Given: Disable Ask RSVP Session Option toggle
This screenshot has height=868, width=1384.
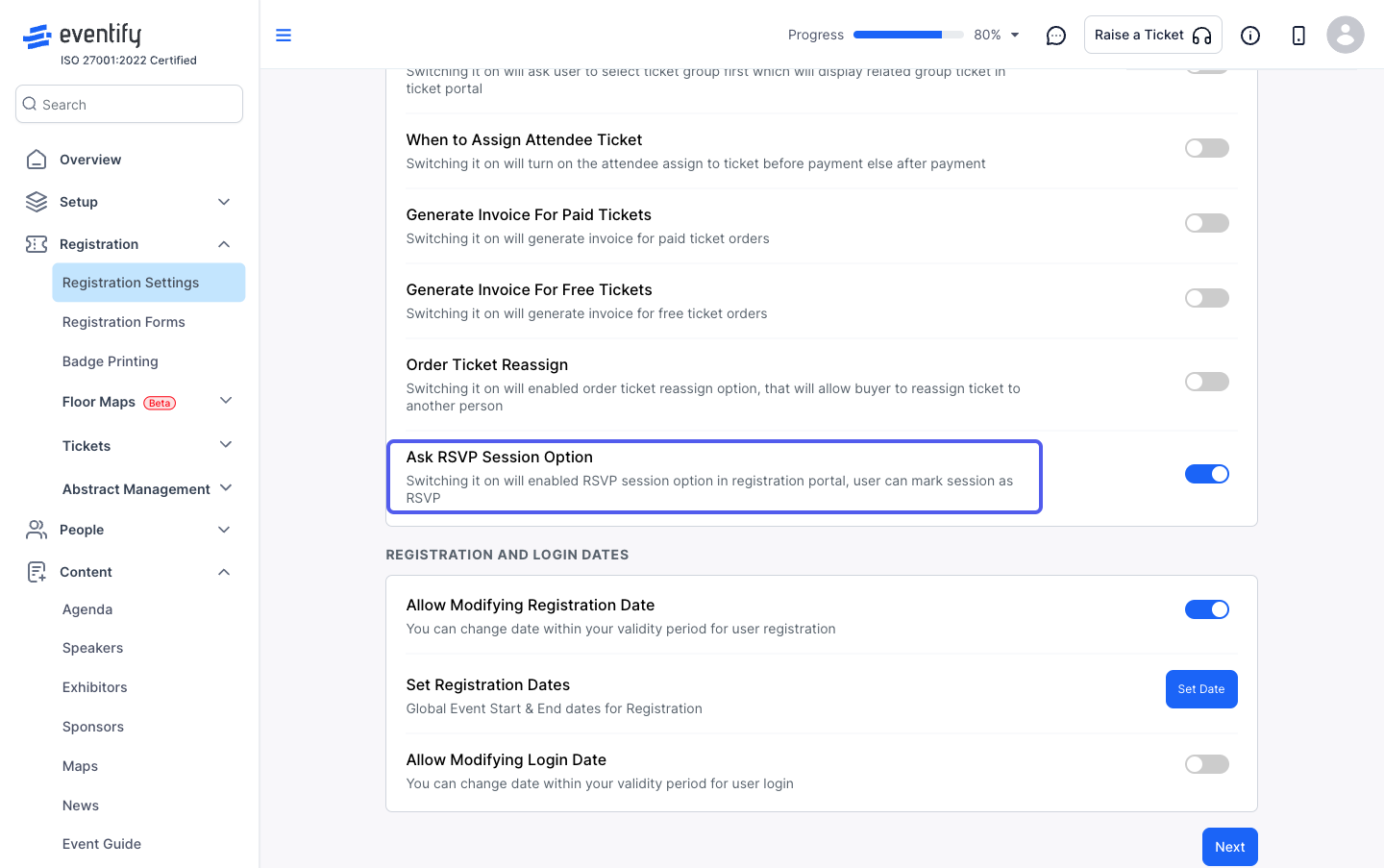Looking at the screenshot, I should 1207,474.
